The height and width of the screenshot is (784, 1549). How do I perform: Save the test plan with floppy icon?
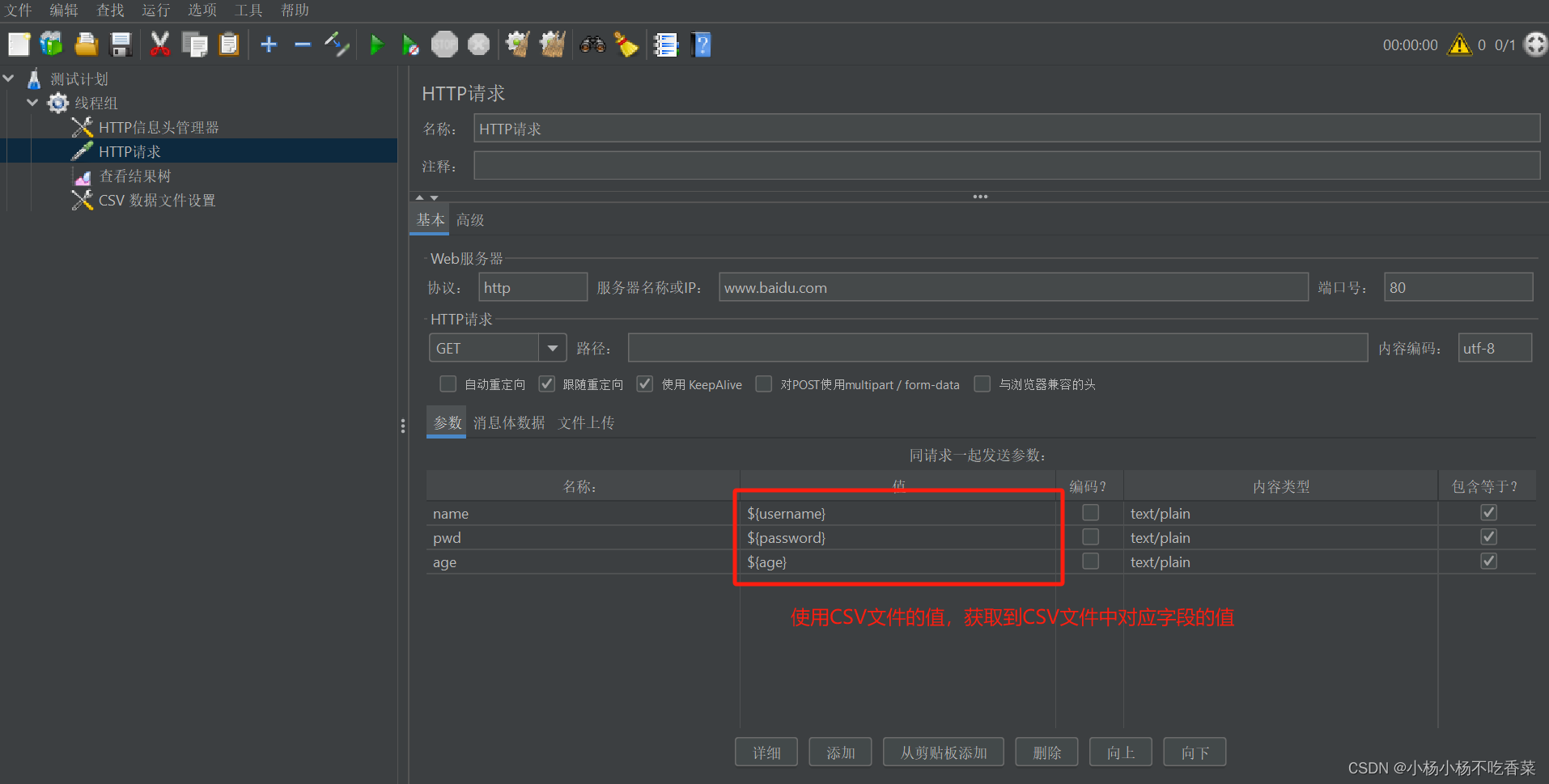click(x=121, y=44)
